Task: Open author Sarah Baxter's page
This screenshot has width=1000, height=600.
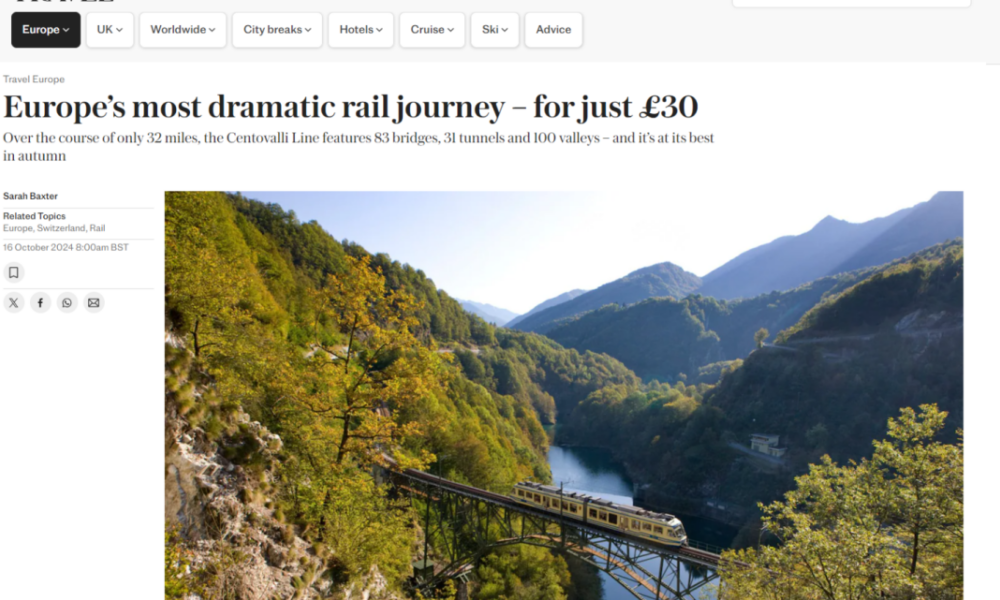Action: (x=30, y=196)
